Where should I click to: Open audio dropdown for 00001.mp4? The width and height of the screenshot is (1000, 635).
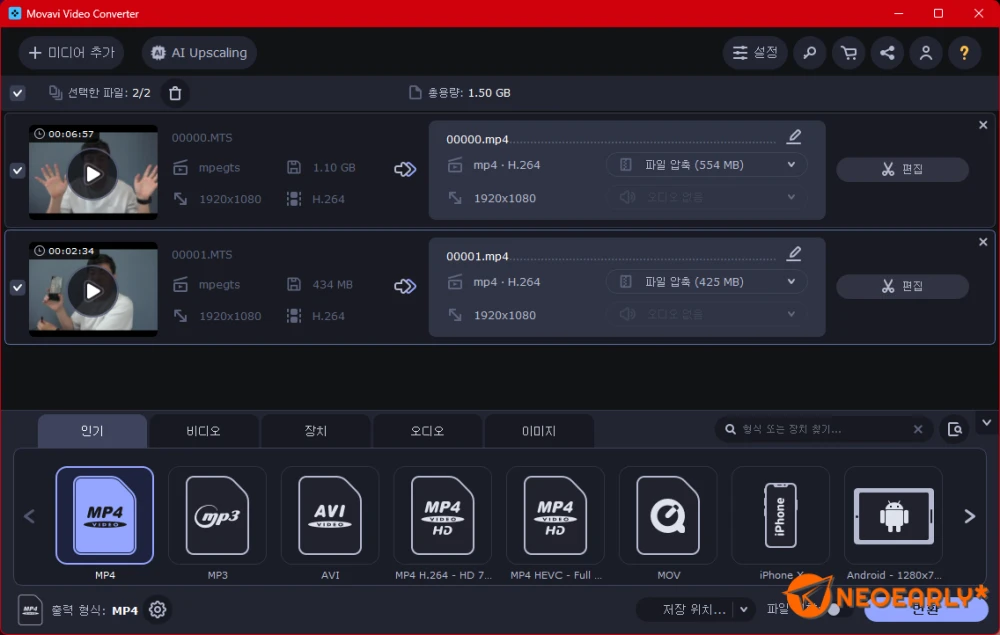click(x=707, y=314)
